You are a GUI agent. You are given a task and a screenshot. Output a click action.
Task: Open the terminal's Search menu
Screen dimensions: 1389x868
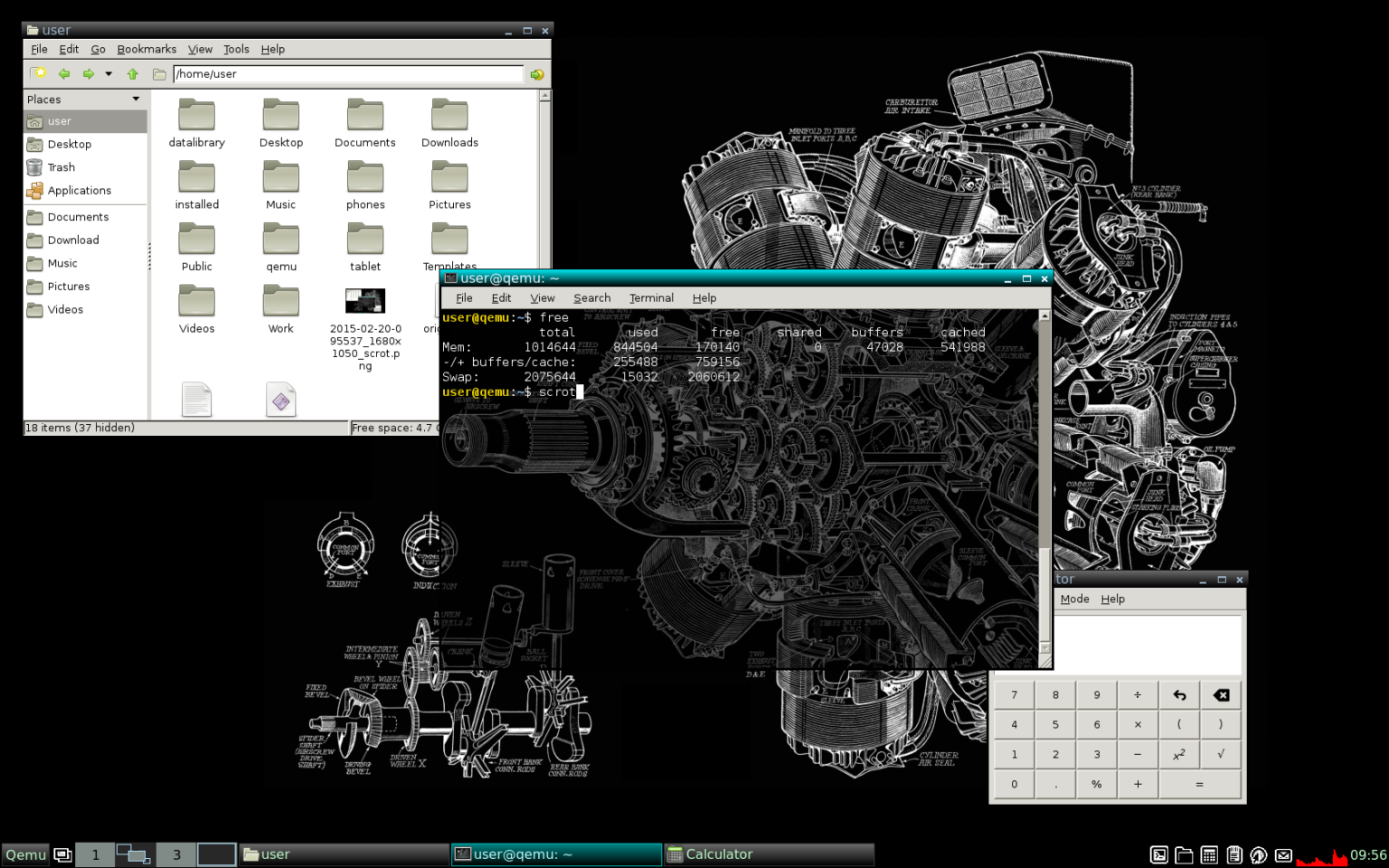[591, 297]
